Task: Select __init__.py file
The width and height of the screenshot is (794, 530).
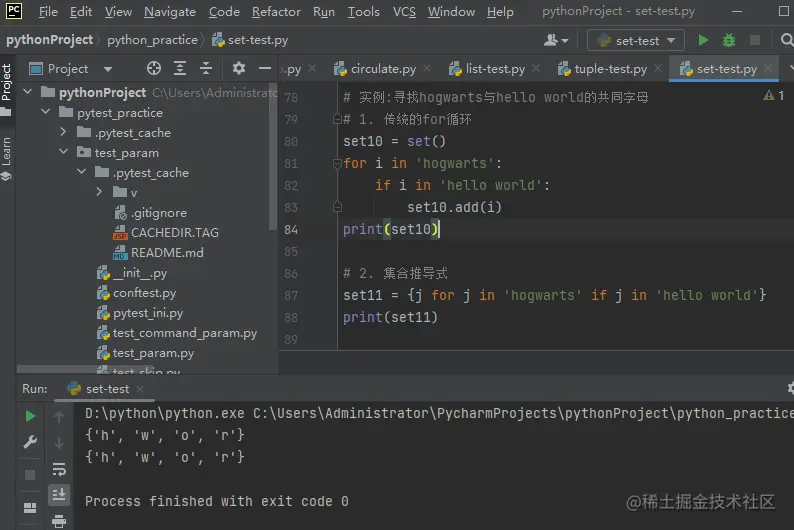Action: tap(132, 273)
